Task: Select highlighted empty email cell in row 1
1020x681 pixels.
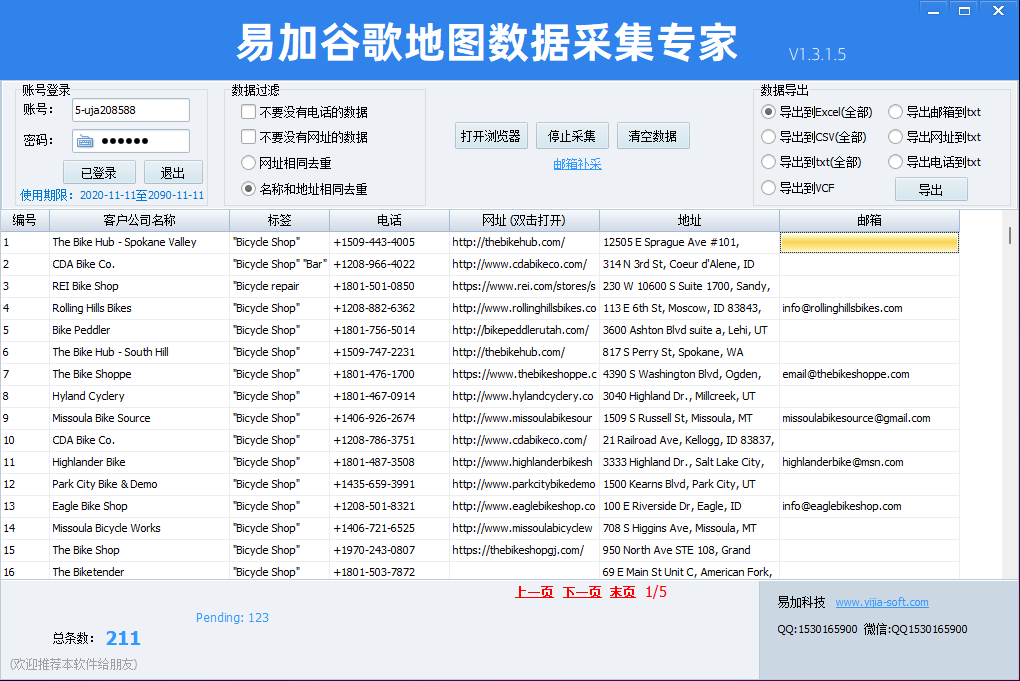Action: pos(869,243)
